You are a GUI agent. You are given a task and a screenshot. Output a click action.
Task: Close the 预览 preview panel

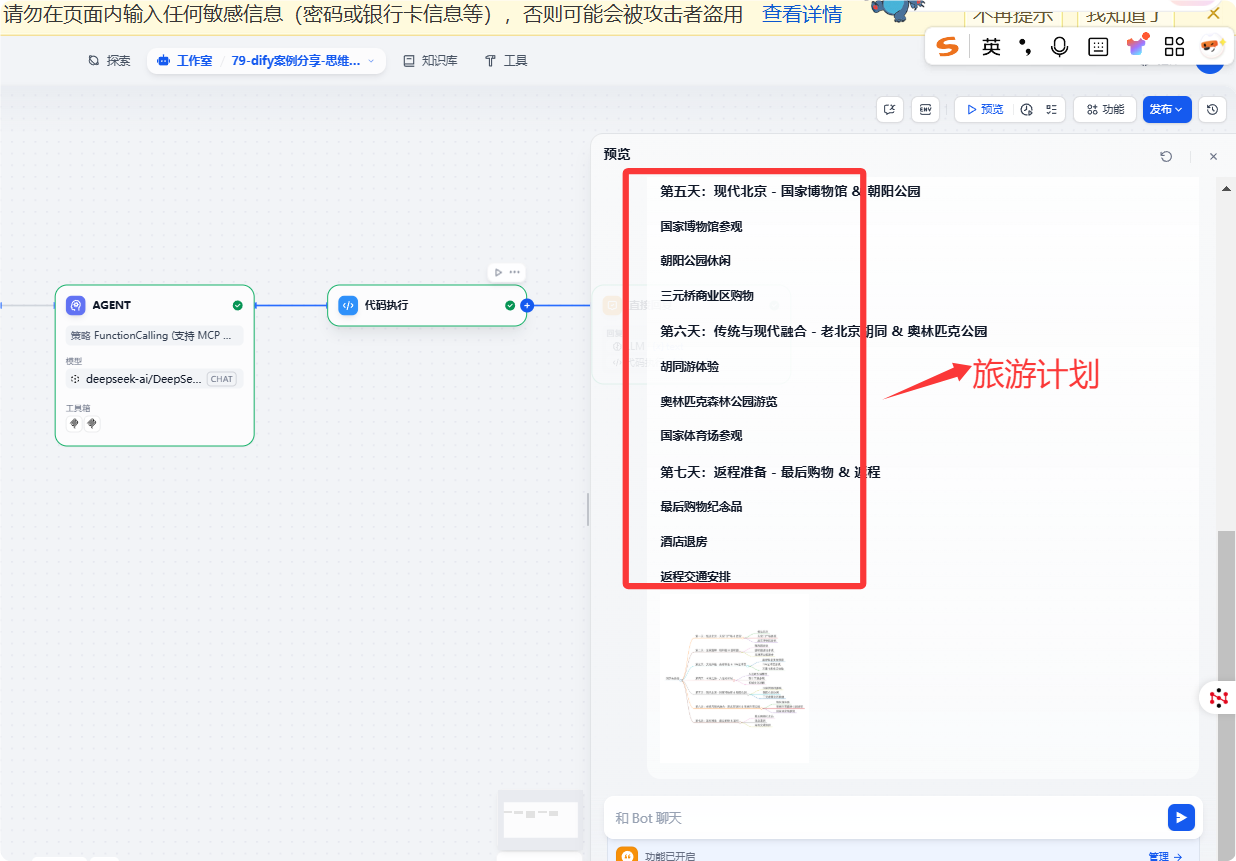1213,156
